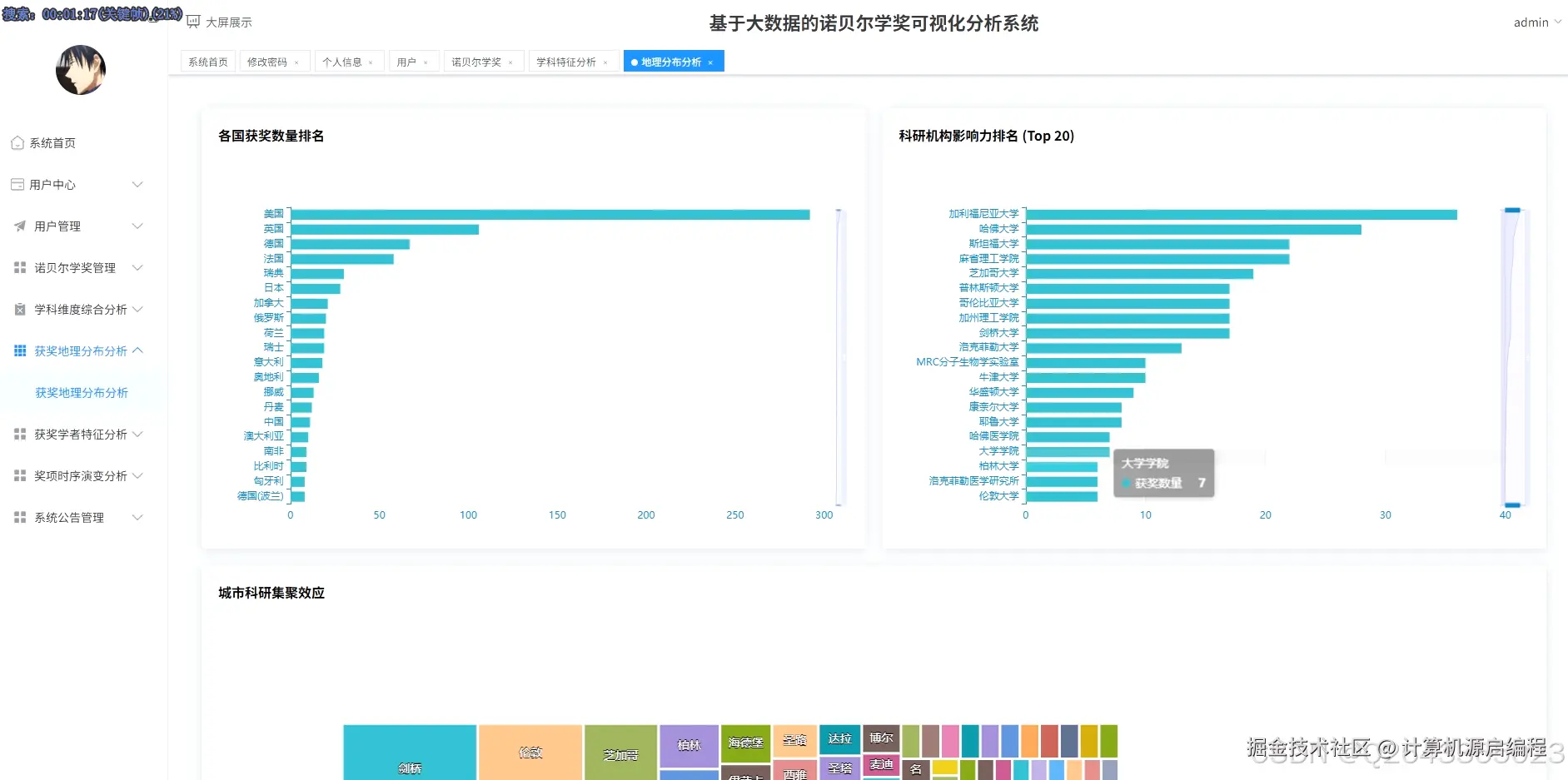Close the active 地理分布分析 tab

pyautogui.click(x=710, y=62)
